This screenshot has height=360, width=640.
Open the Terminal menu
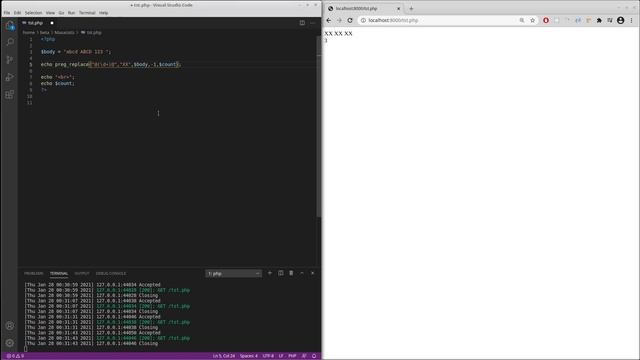(x=87, y=13)
